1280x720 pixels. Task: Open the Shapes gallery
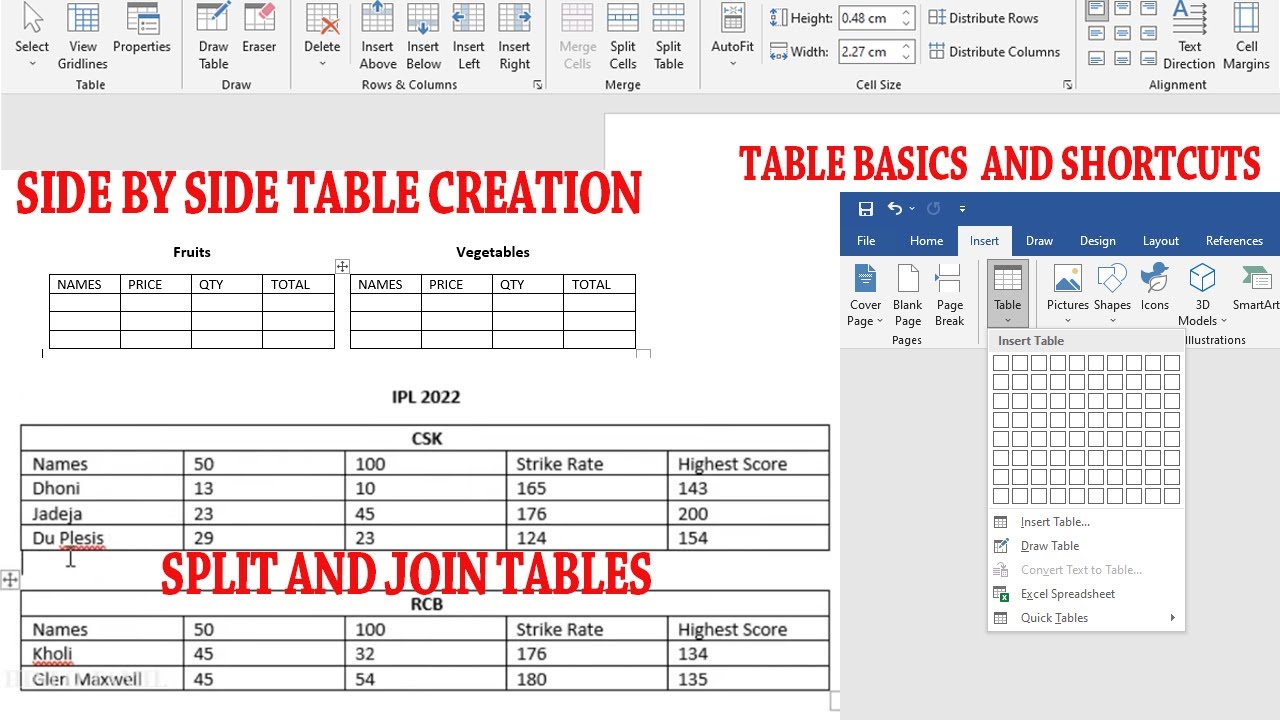click(1112, 295)
